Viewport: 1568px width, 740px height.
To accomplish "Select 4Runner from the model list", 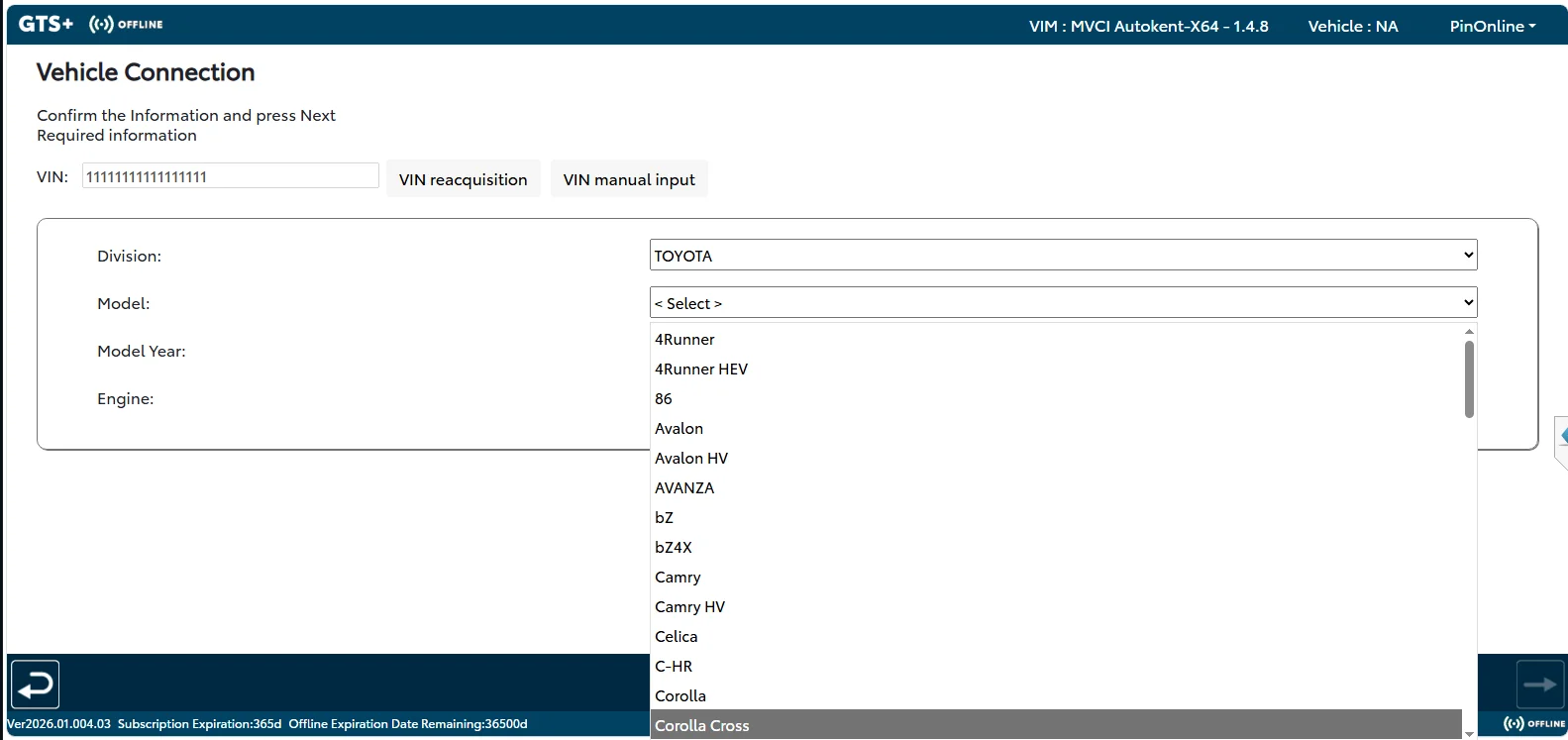I will click(x=1056, y=339).
